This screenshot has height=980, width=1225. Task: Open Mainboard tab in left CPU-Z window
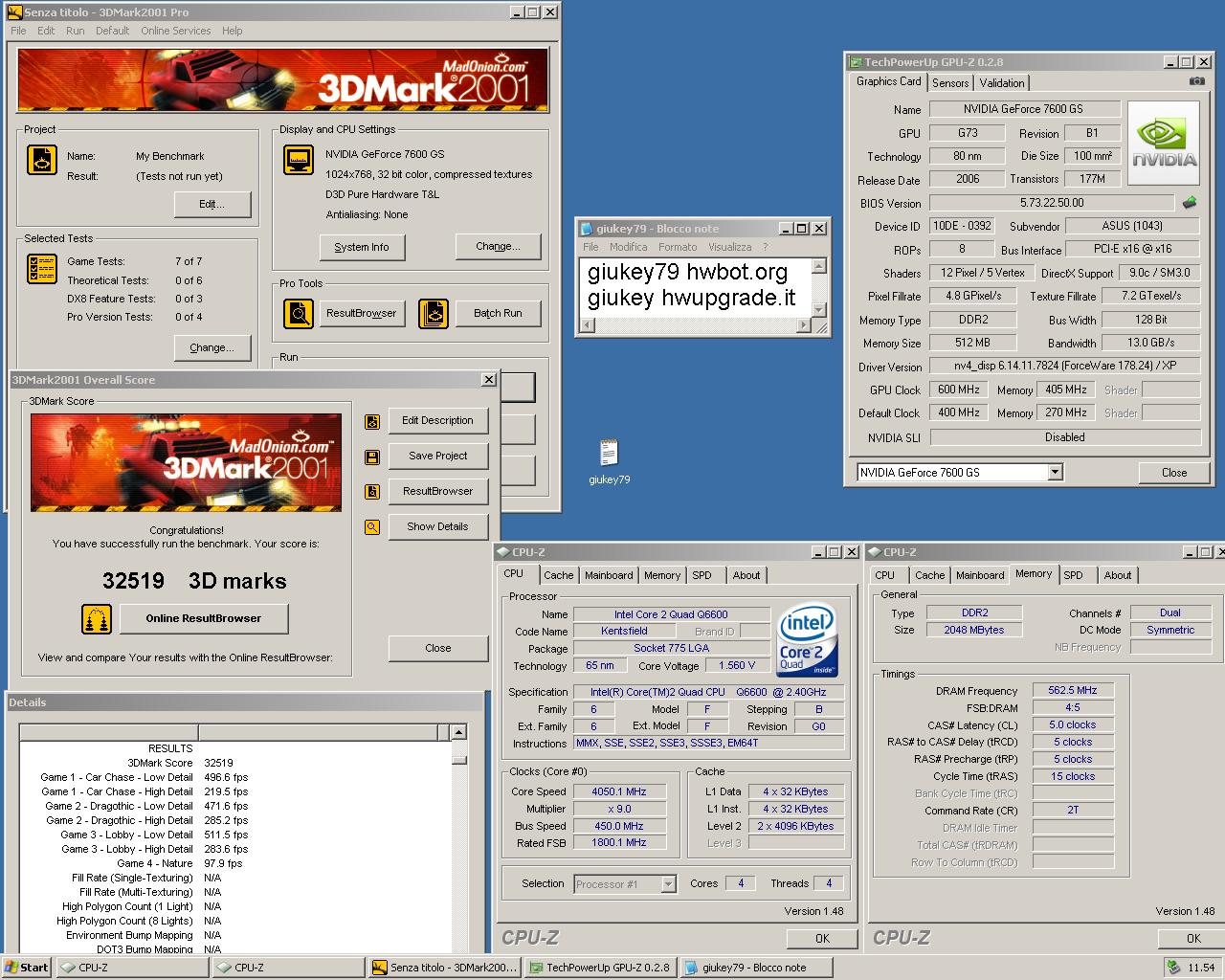pyautogui.click(x=609, y=575)
